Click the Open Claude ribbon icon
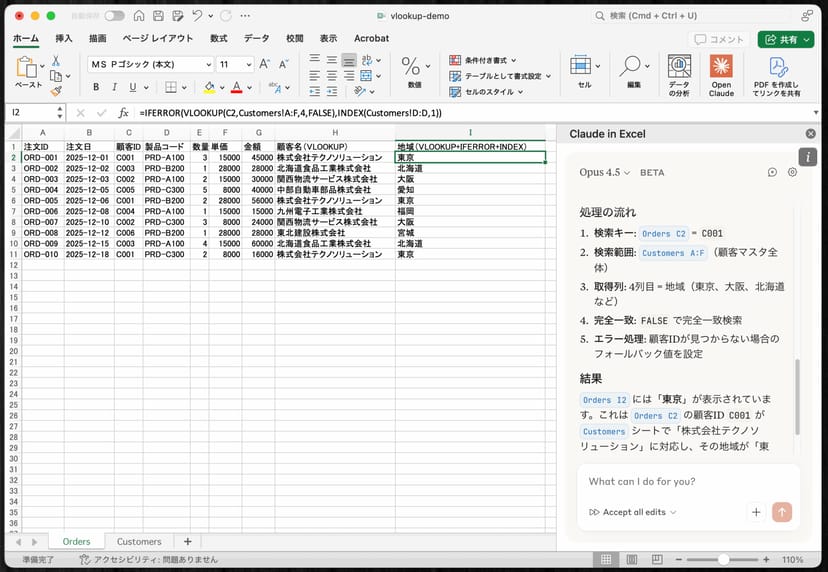 click(721, 72)
